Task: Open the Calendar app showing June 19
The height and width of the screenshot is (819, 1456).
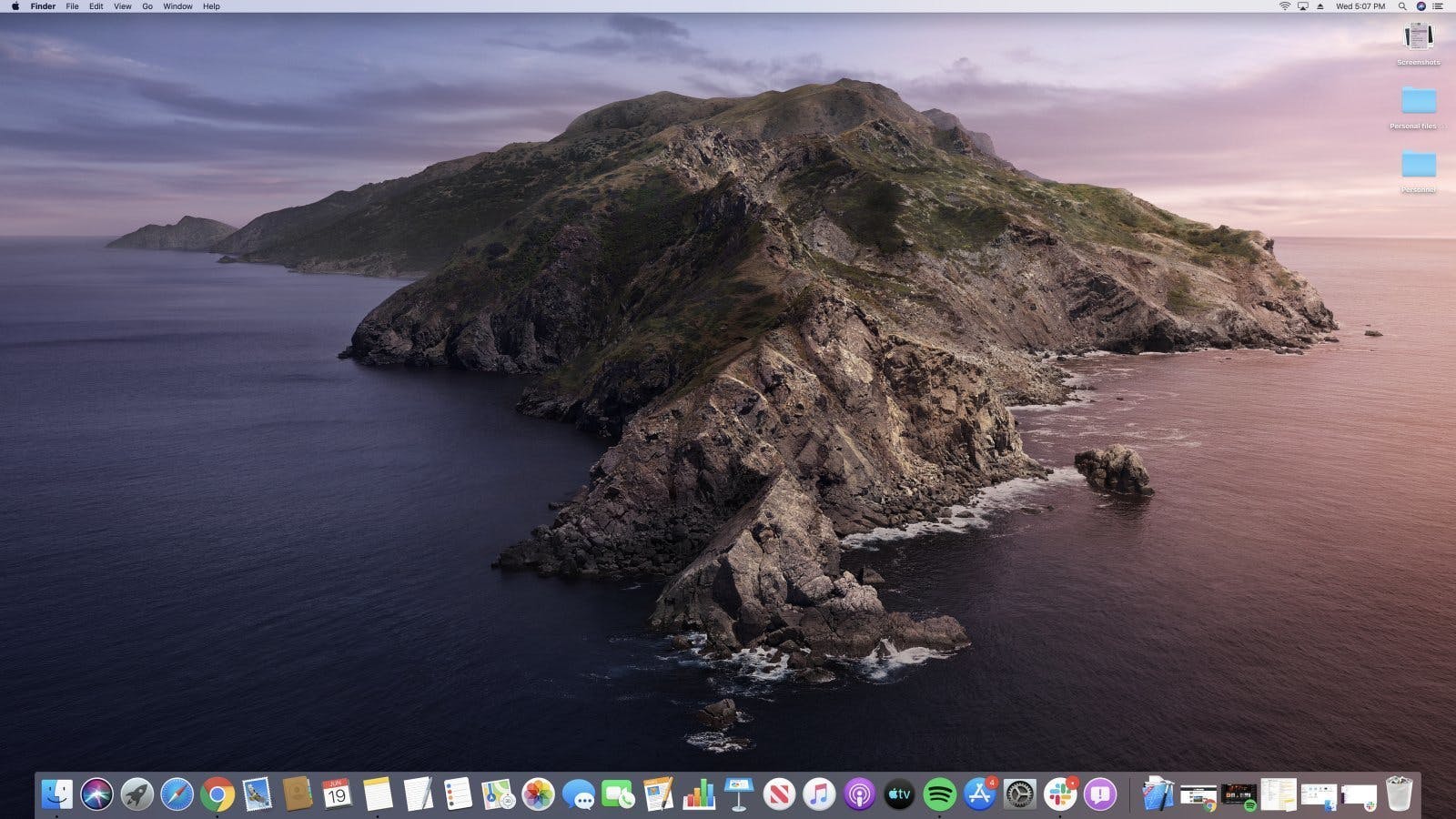Action: [335, 794]
